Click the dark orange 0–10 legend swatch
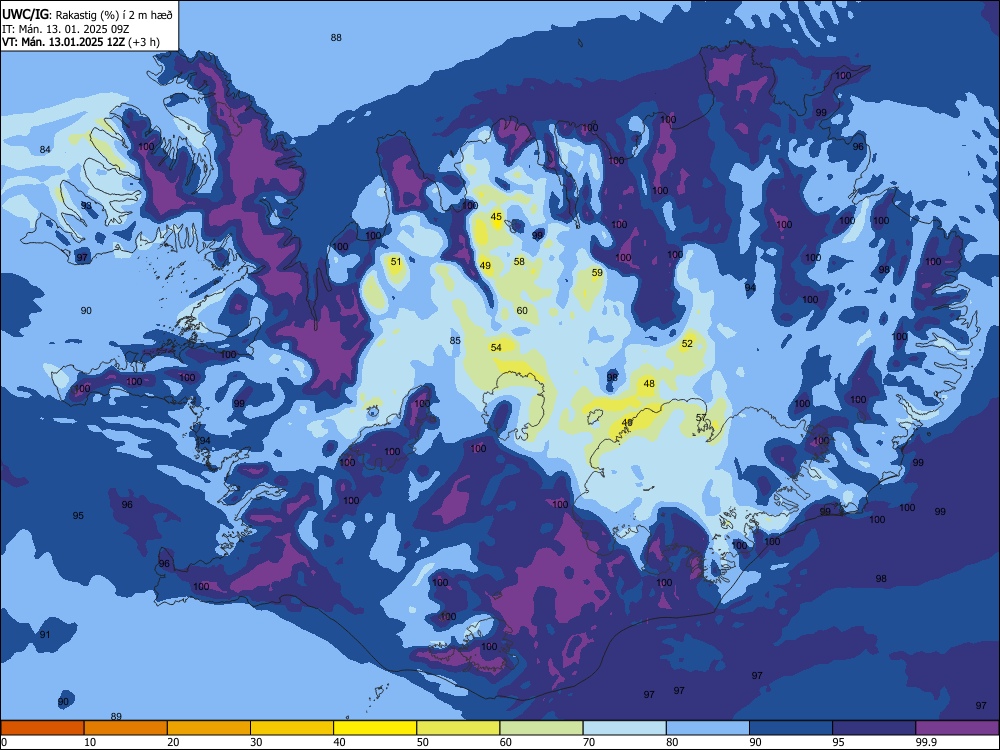1000x750 pixels. (x=42, y=728)
